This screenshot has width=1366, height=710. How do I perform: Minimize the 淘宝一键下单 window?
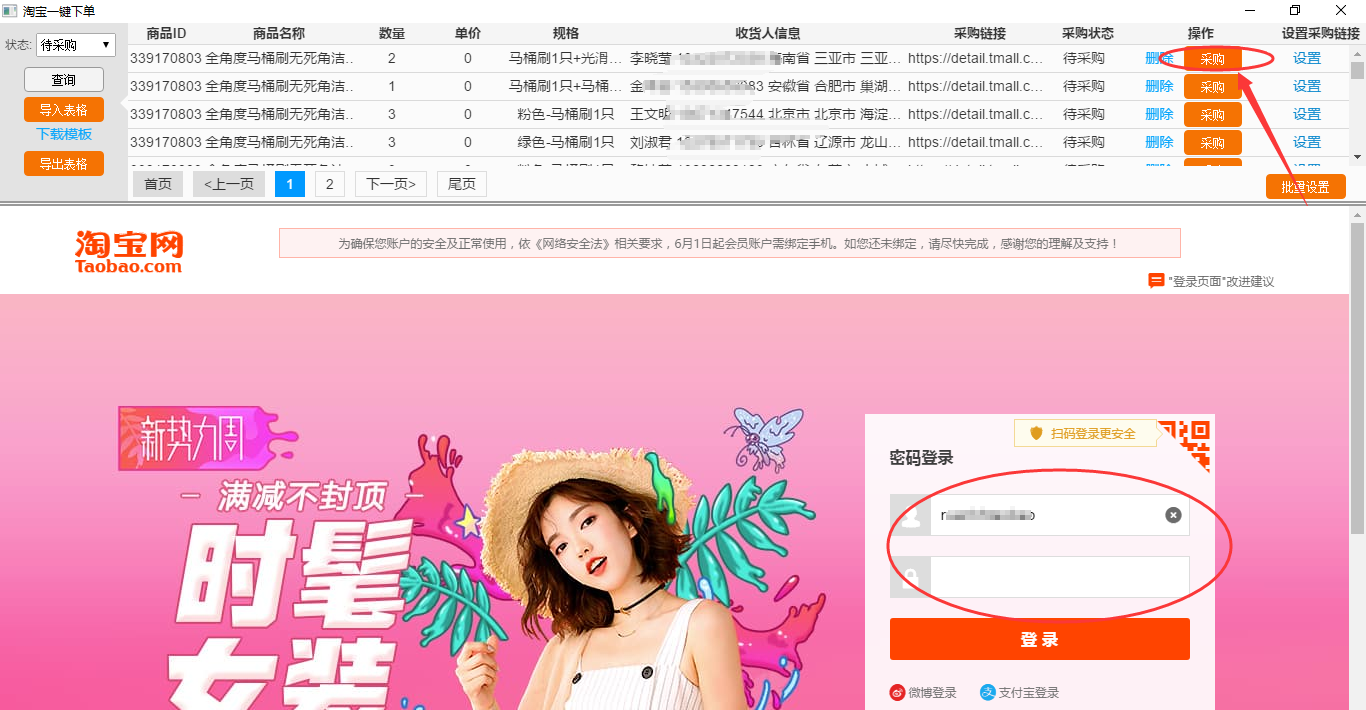[x=1249, y=10]
